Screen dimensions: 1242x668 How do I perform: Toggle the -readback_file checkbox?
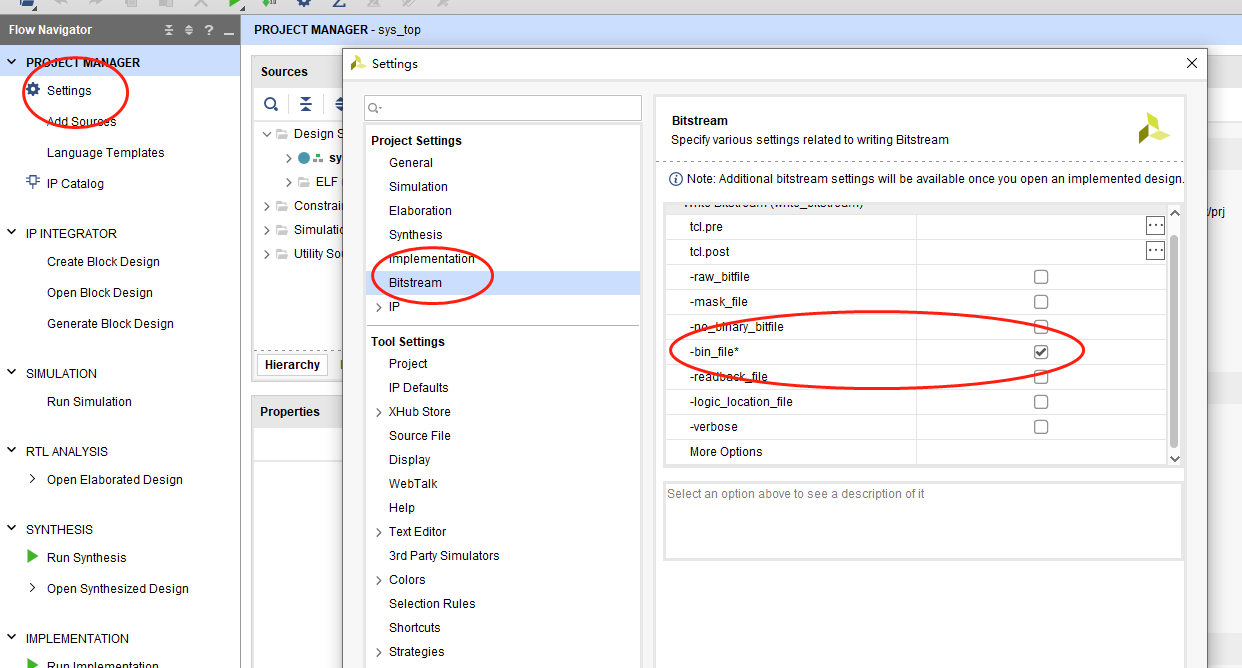click(x=1041, y=377)
